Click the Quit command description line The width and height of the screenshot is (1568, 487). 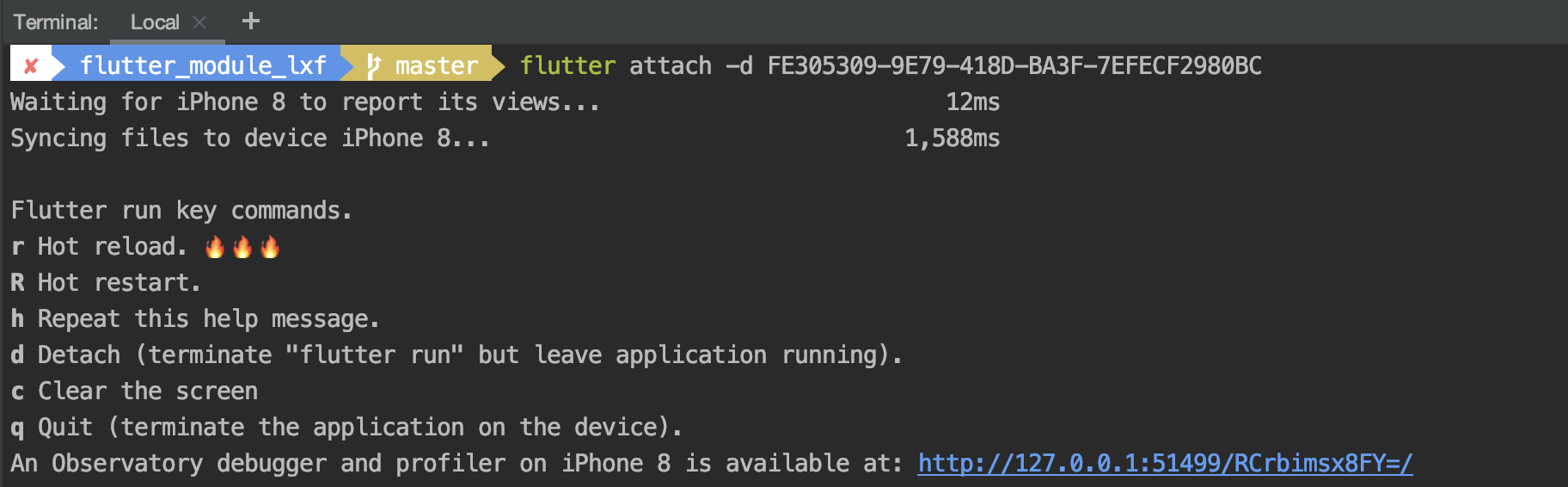pos(359,428)
